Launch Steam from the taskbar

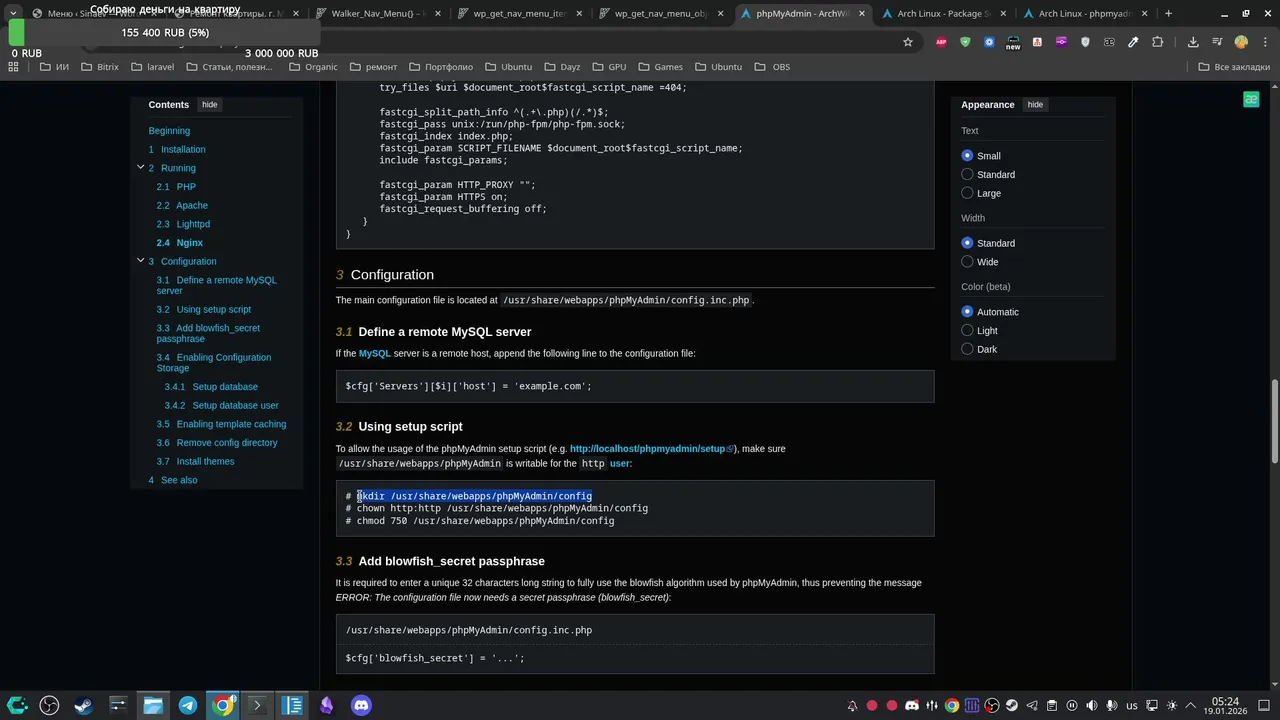click(83, 705)
